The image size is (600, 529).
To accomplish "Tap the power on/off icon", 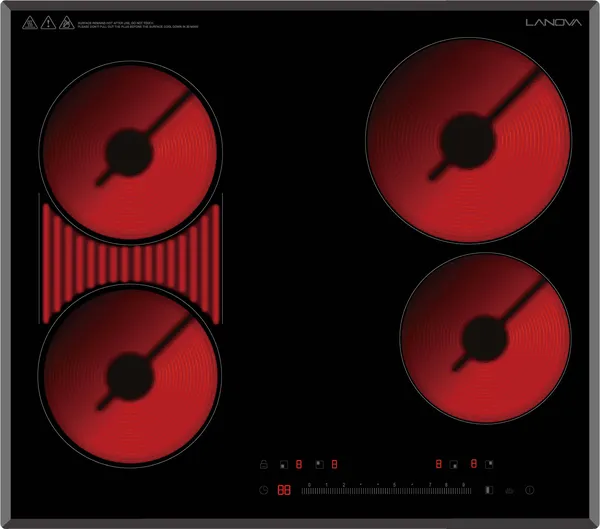I will 530,490.
